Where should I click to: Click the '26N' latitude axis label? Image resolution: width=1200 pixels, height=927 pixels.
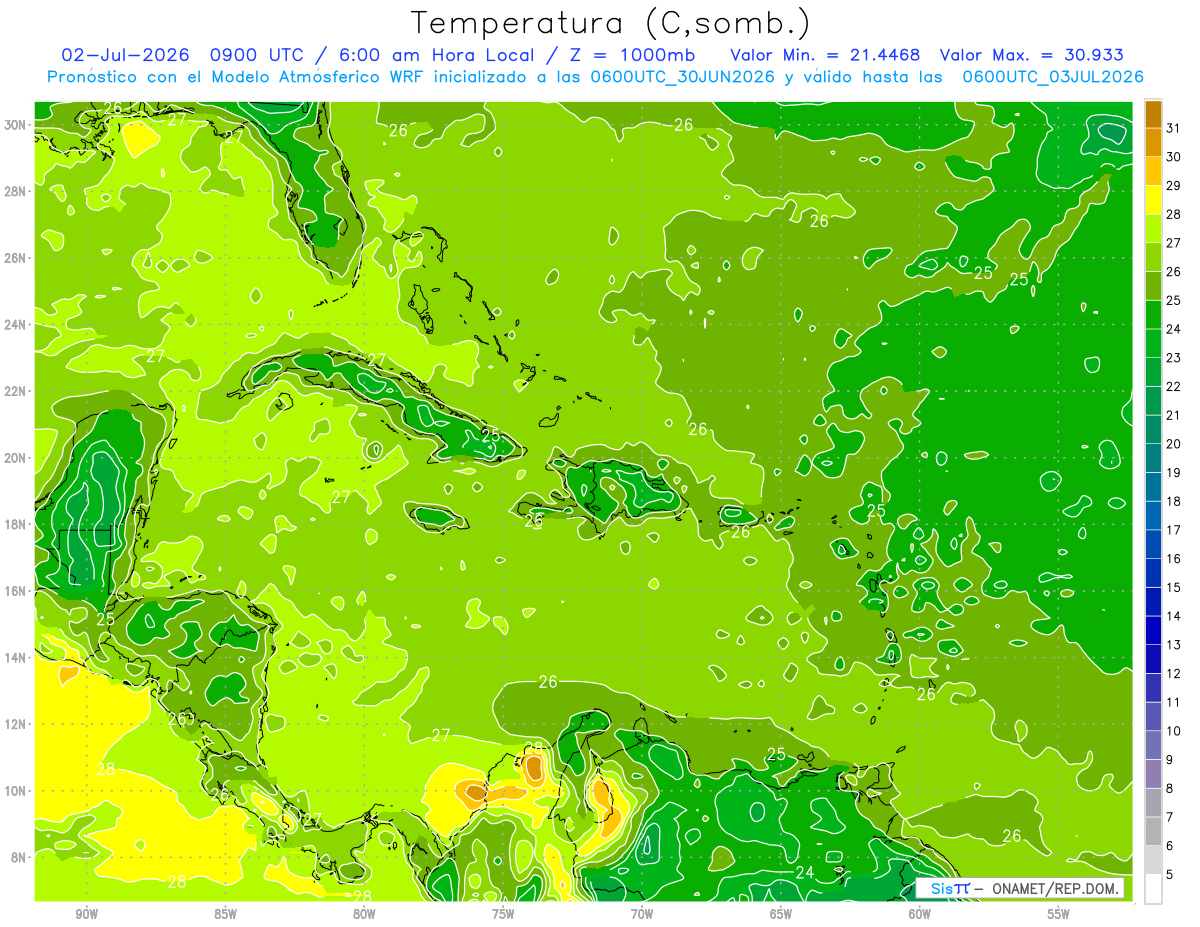[x=16, y=258]
